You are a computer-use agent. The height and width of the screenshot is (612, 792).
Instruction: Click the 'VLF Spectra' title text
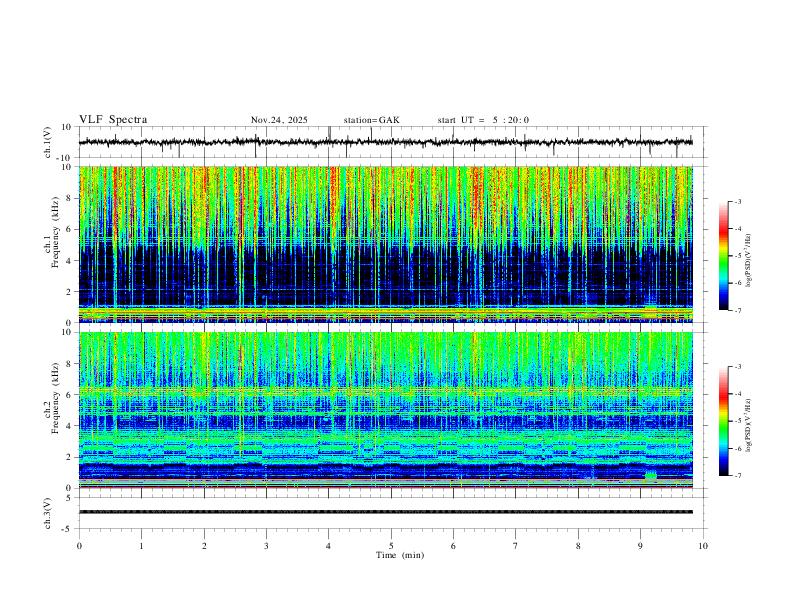coord(113,120)
